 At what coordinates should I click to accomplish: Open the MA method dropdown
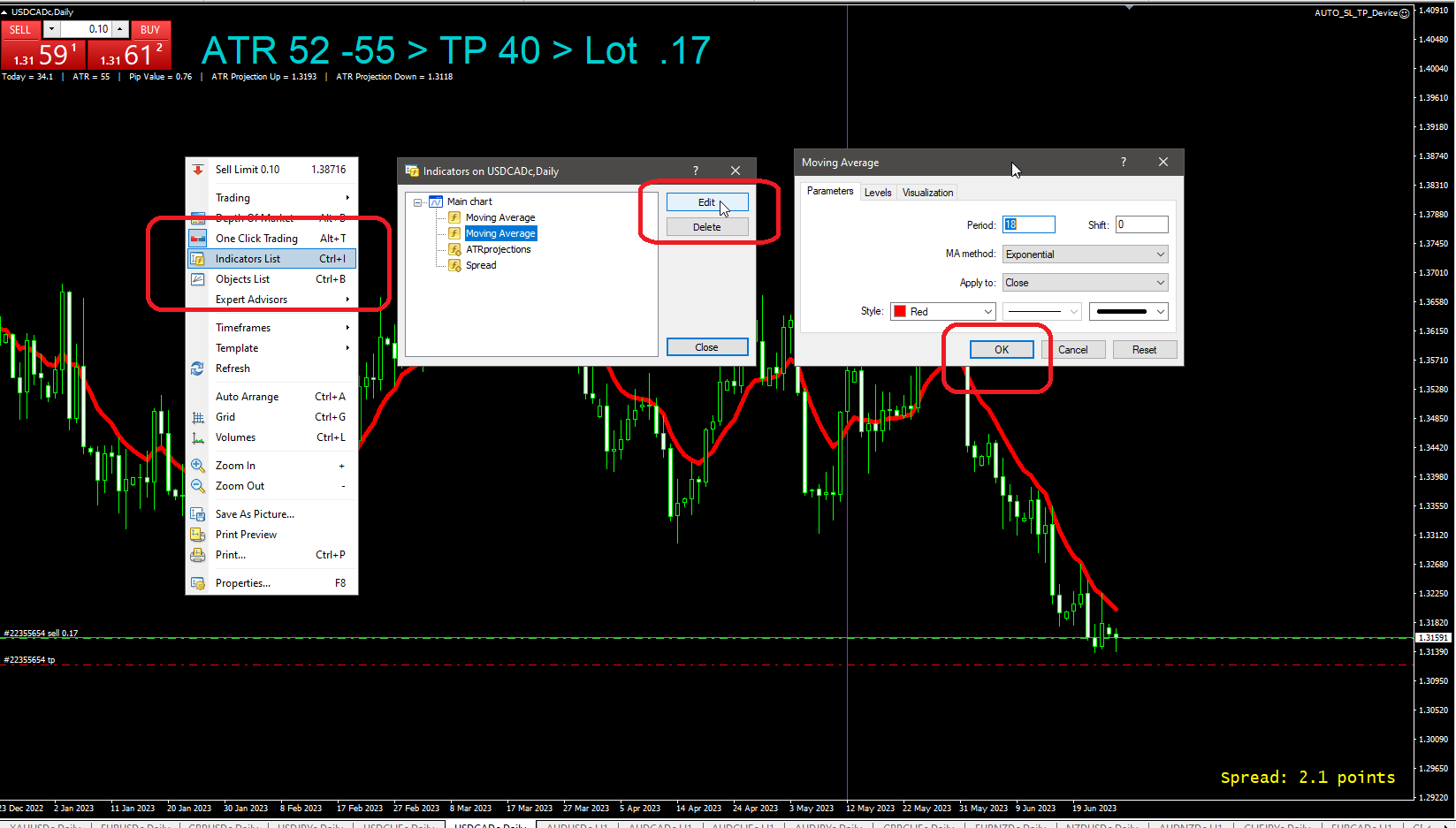click(1085, 254)
